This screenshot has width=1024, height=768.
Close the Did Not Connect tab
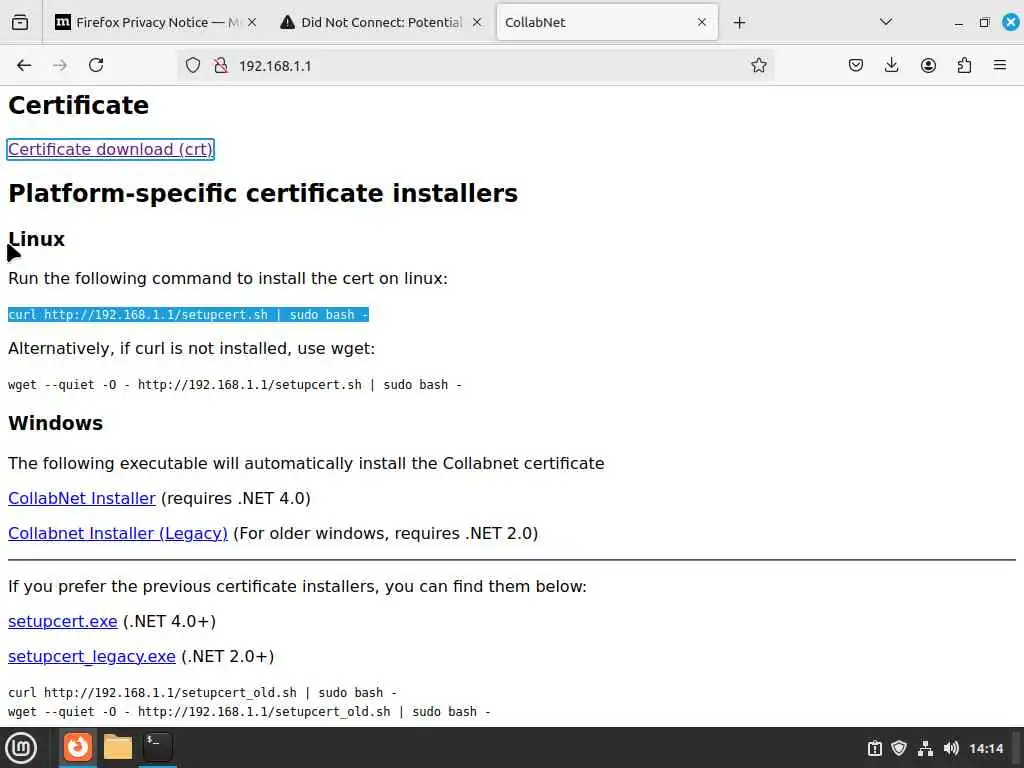tap(477, 22)
